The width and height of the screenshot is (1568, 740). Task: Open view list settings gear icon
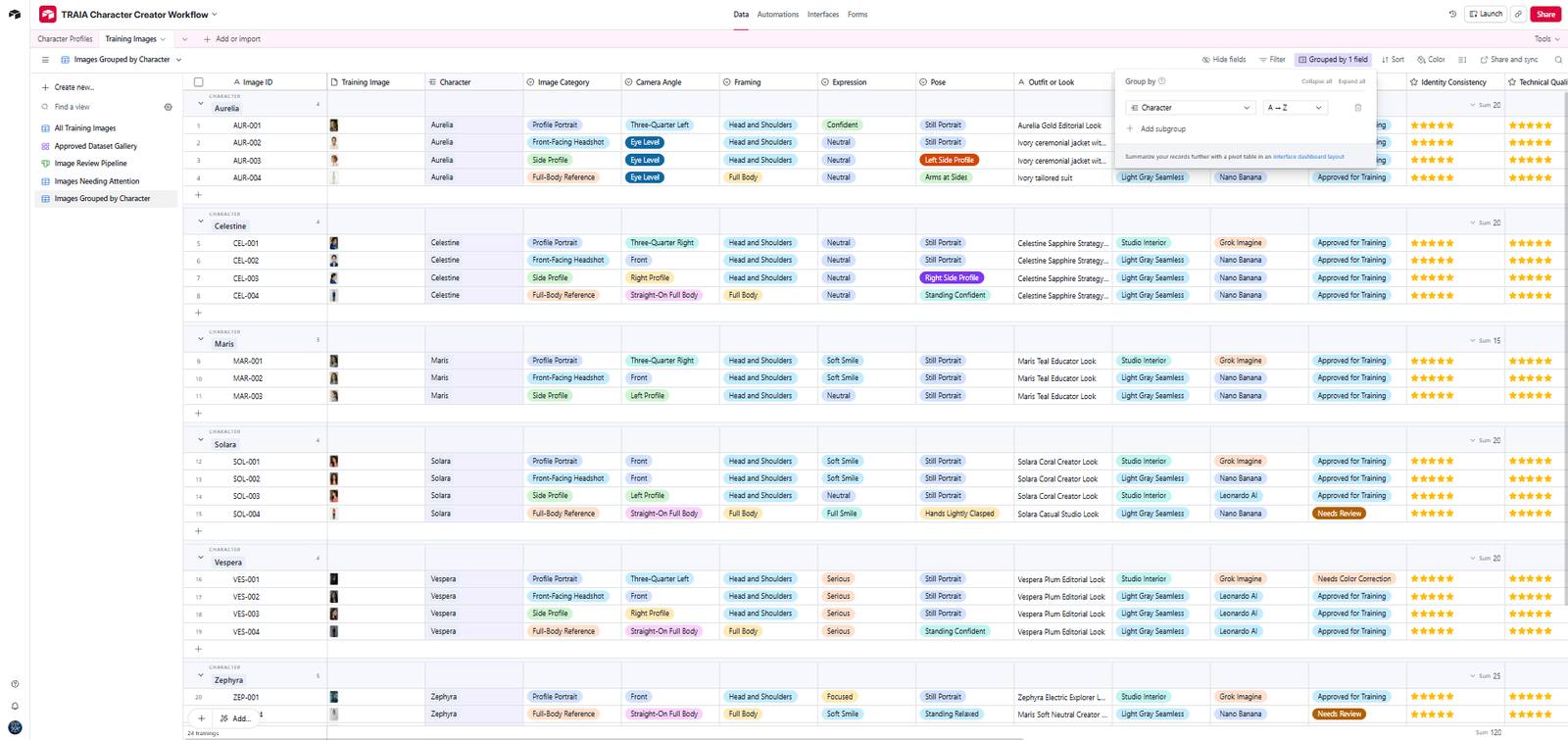coord(169,107)
